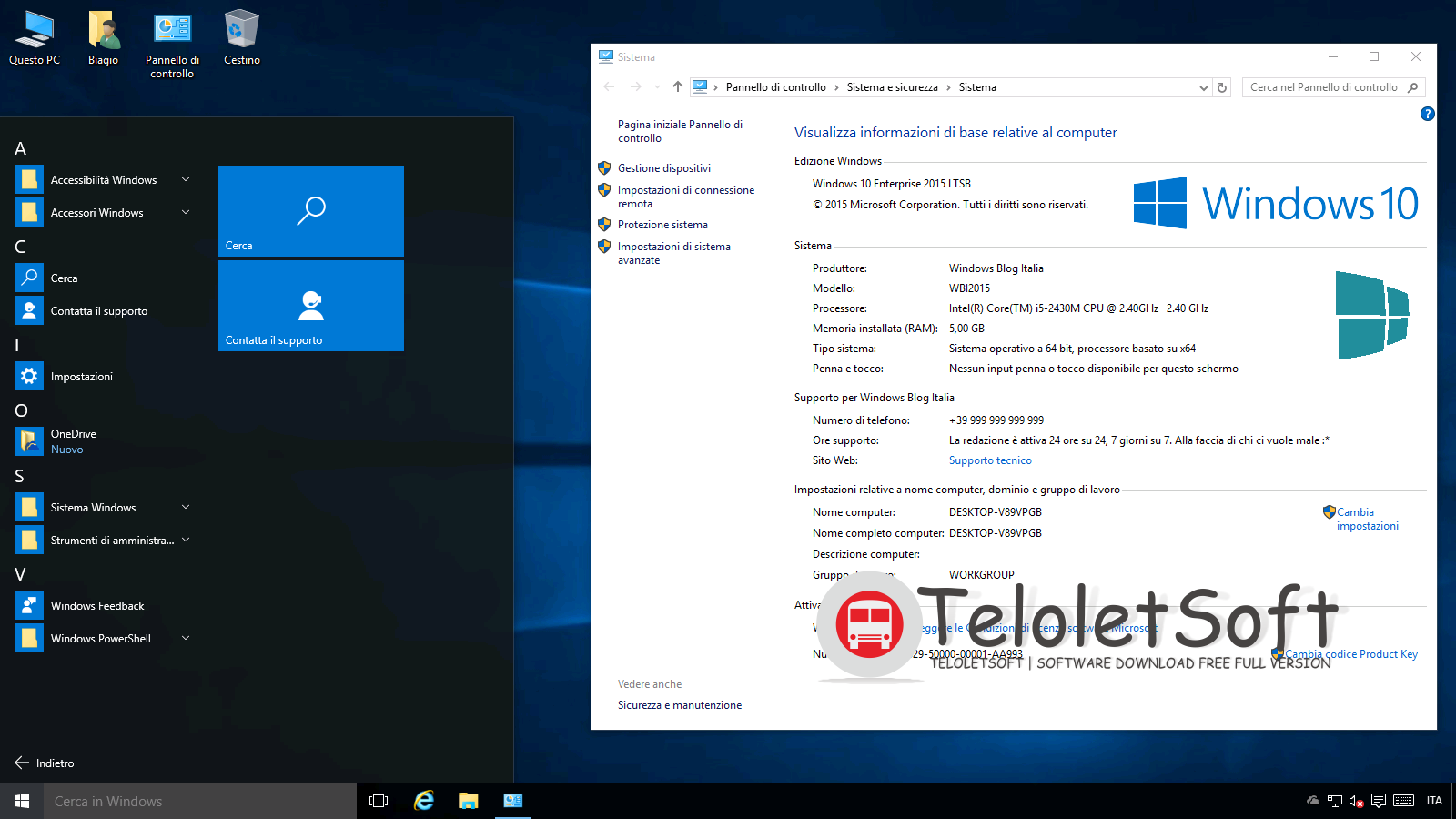
Task: Open Supporto tecnico website link
Action: pyautogui.click(x=990, y=460)
